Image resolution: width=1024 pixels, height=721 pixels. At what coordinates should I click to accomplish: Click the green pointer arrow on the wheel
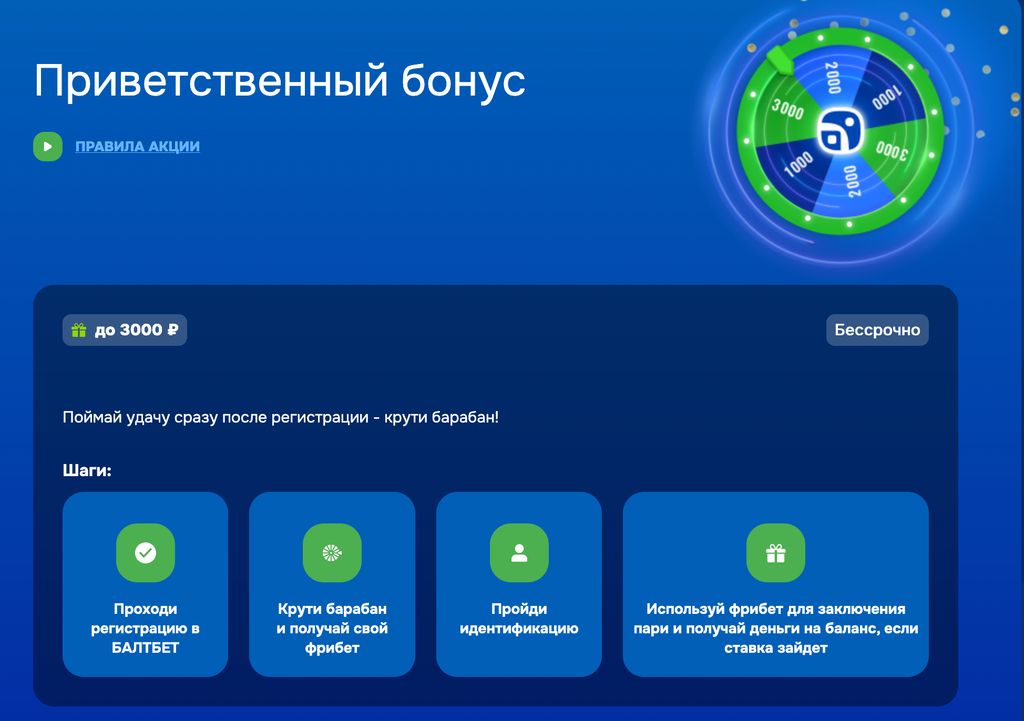click(780, 59)
